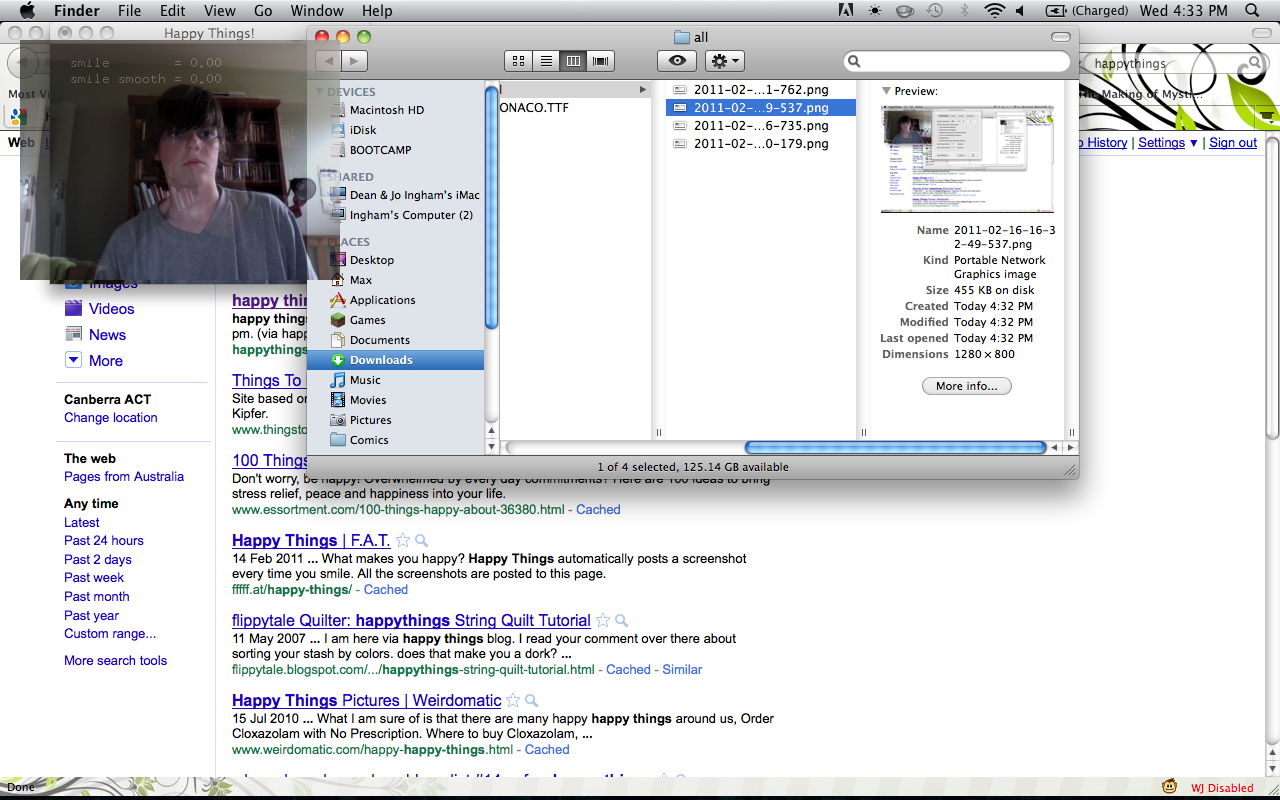Switch Finder to Cover Flow view
This screenshot has width=1280, height=800.
601,61
